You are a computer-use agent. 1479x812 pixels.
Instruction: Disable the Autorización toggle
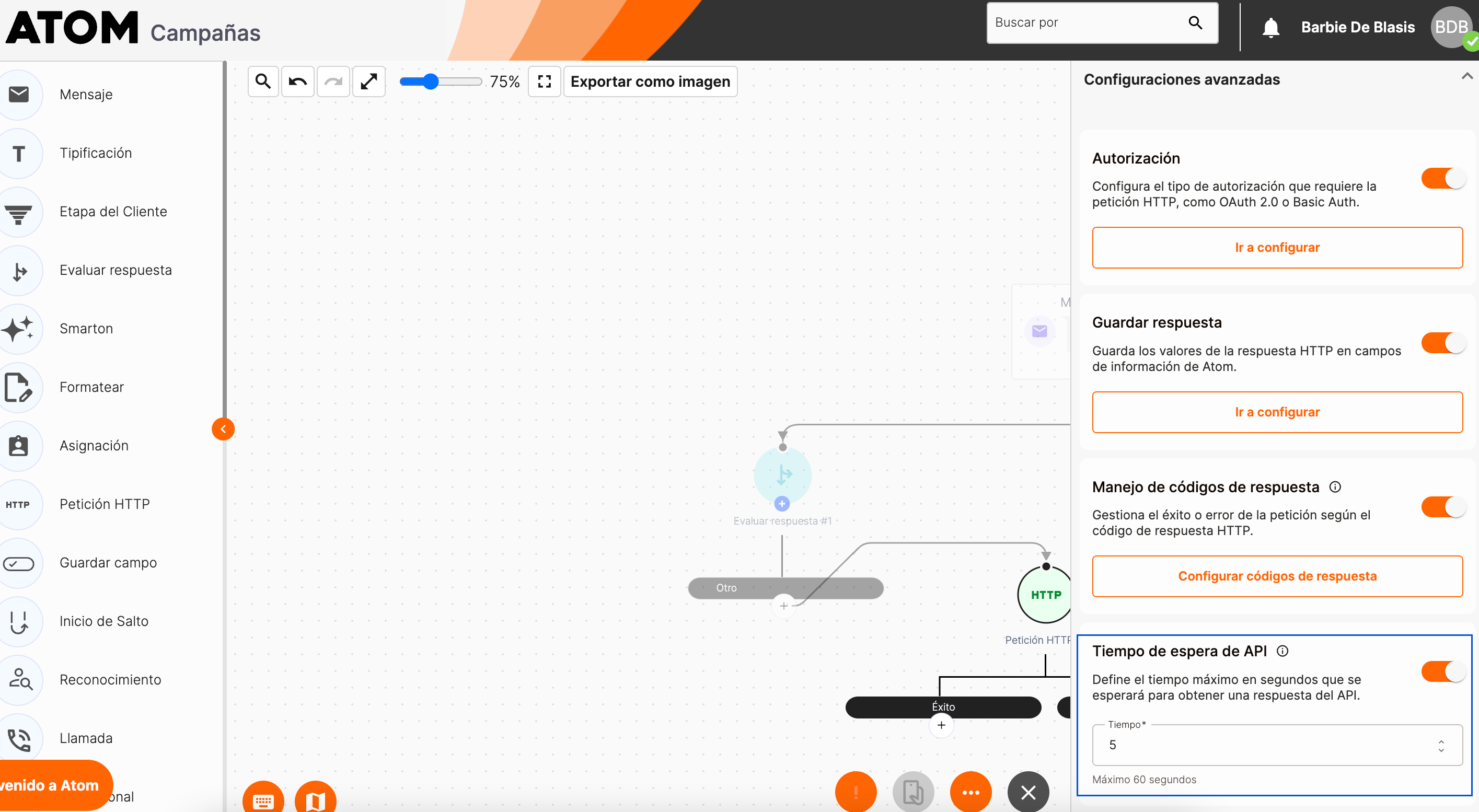(1443, 179)
